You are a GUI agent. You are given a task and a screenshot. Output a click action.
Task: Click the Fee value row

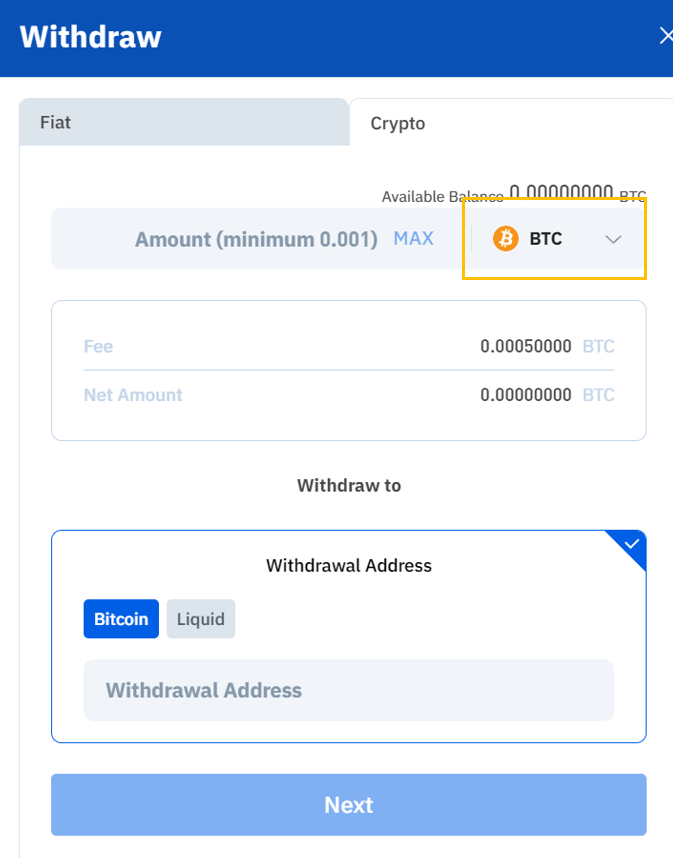tap(524, 345)
